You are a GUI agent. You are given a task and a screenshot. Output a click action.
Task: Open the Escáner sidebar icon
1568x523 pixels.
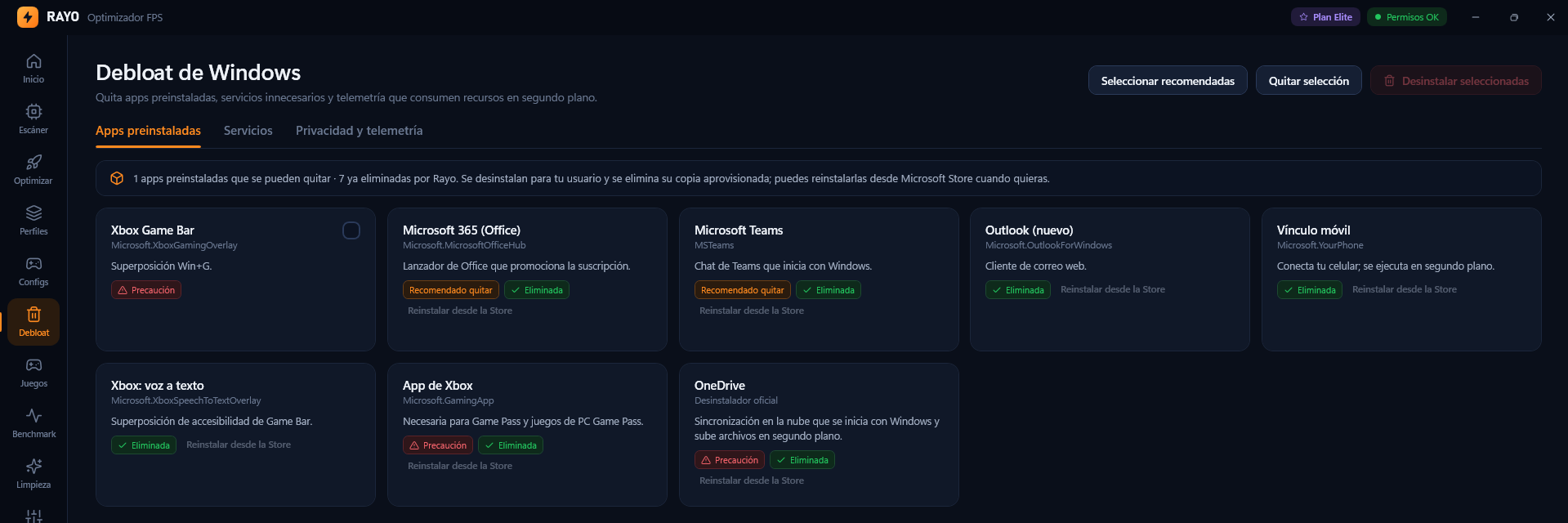34,112
